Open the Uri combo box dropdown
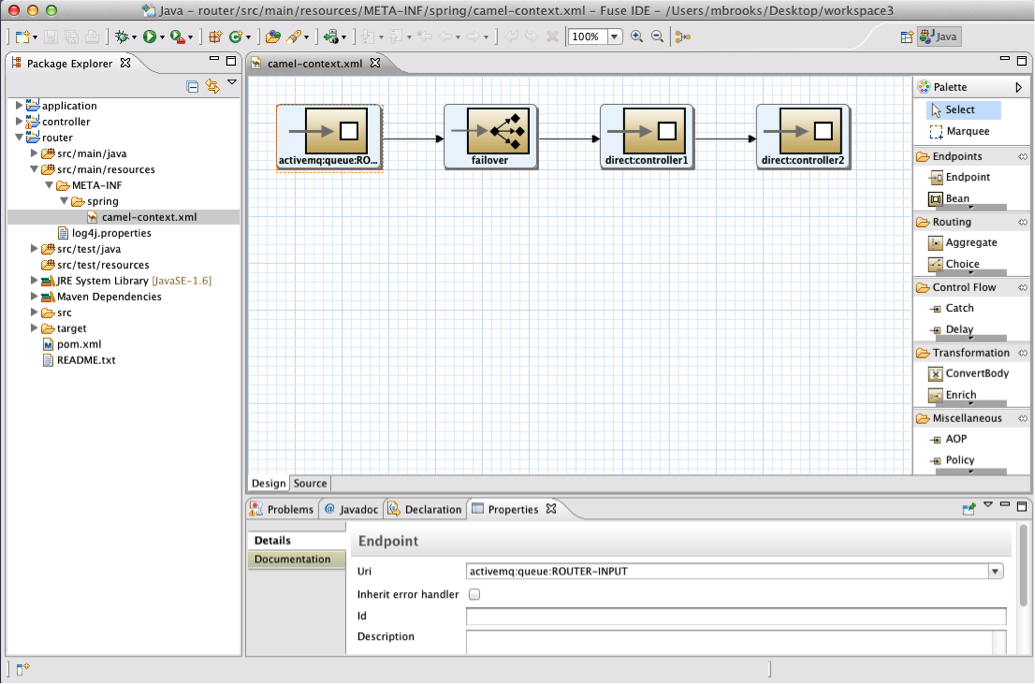1035x684 pixels. point(995,572)
